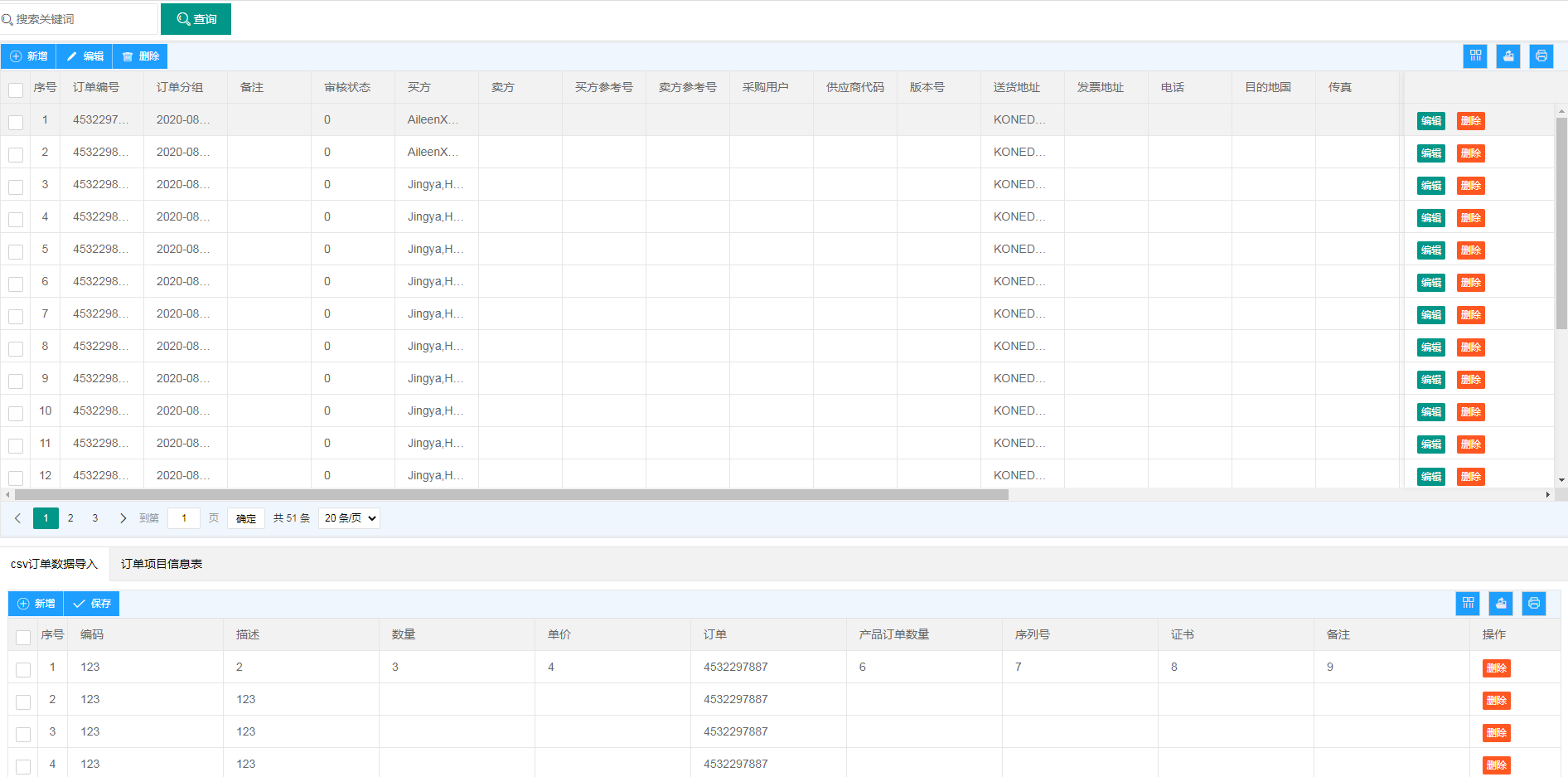Click 新增 in the orders toolbar

[29, 56]
